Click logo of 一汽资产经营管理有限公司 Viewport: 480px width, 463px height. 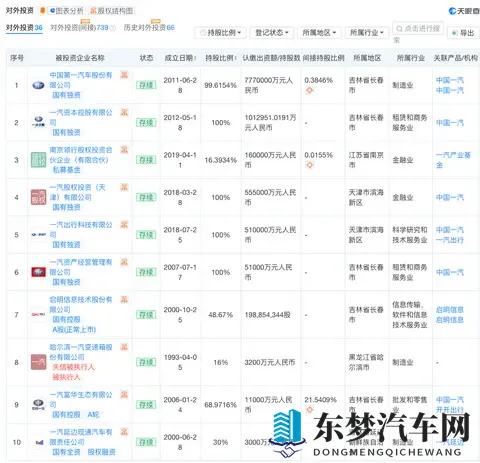click(38, 272)
